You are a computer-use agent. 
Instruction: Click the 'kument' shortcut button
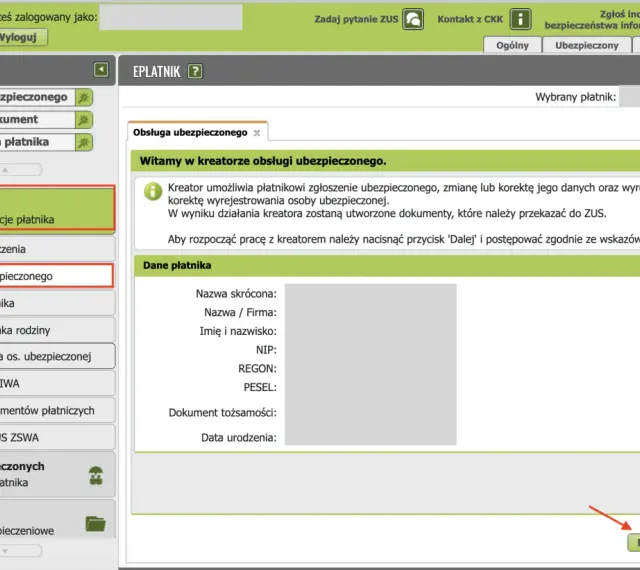[x=37, y=120]
